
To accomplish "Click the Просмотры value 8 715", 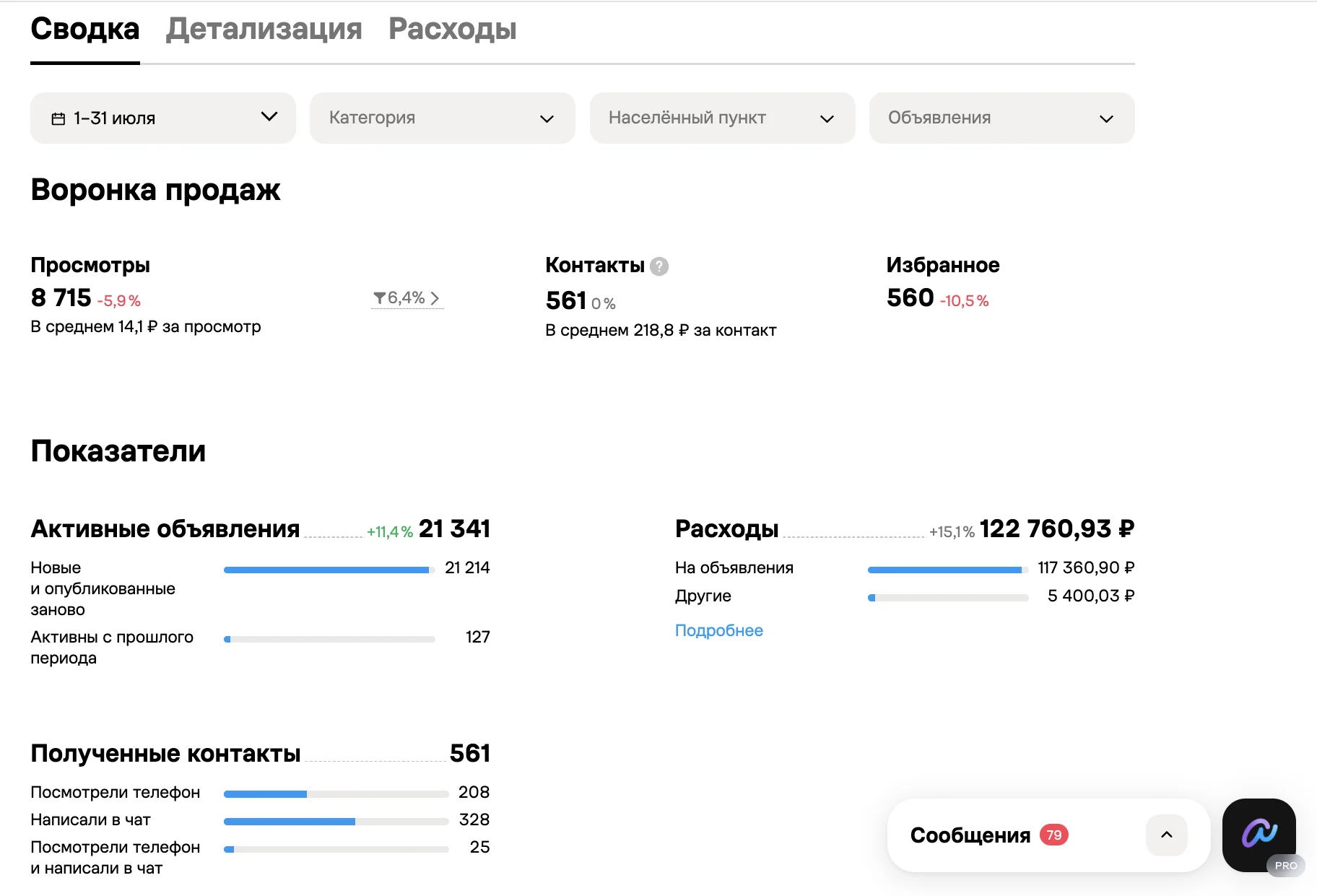I will tap(61, 297).
